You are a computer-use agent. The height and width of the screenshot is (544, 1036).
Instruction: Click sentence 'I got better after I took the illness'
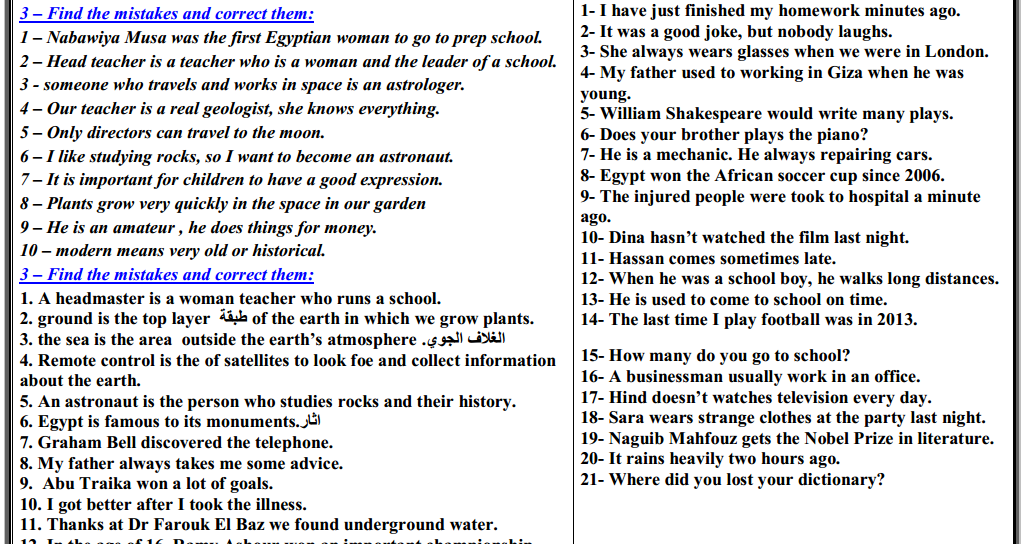(163, 505)
